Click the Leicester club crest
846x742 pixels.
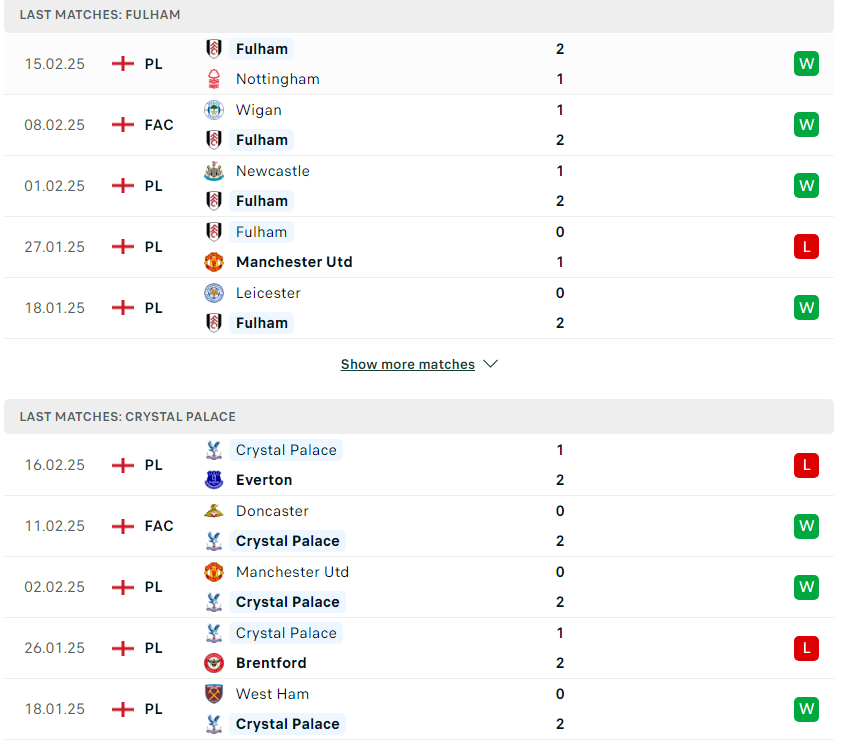point(214,293)
